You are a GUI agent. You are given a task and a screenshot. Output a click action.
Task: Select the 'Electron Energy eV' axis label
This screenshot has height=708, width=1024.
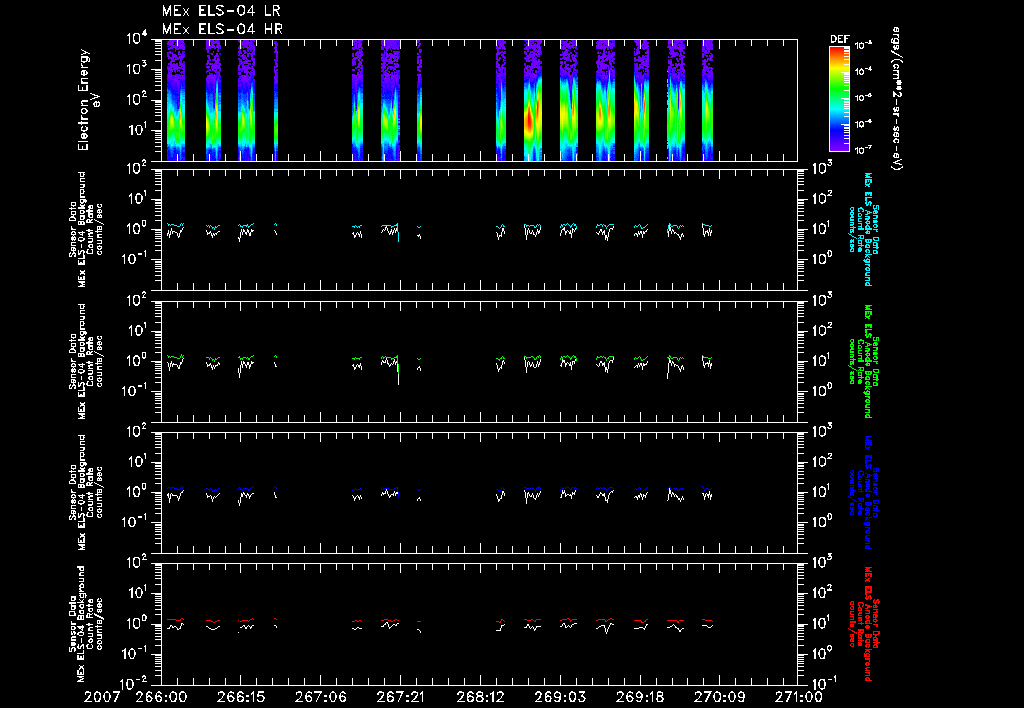(x=88, y=100)
